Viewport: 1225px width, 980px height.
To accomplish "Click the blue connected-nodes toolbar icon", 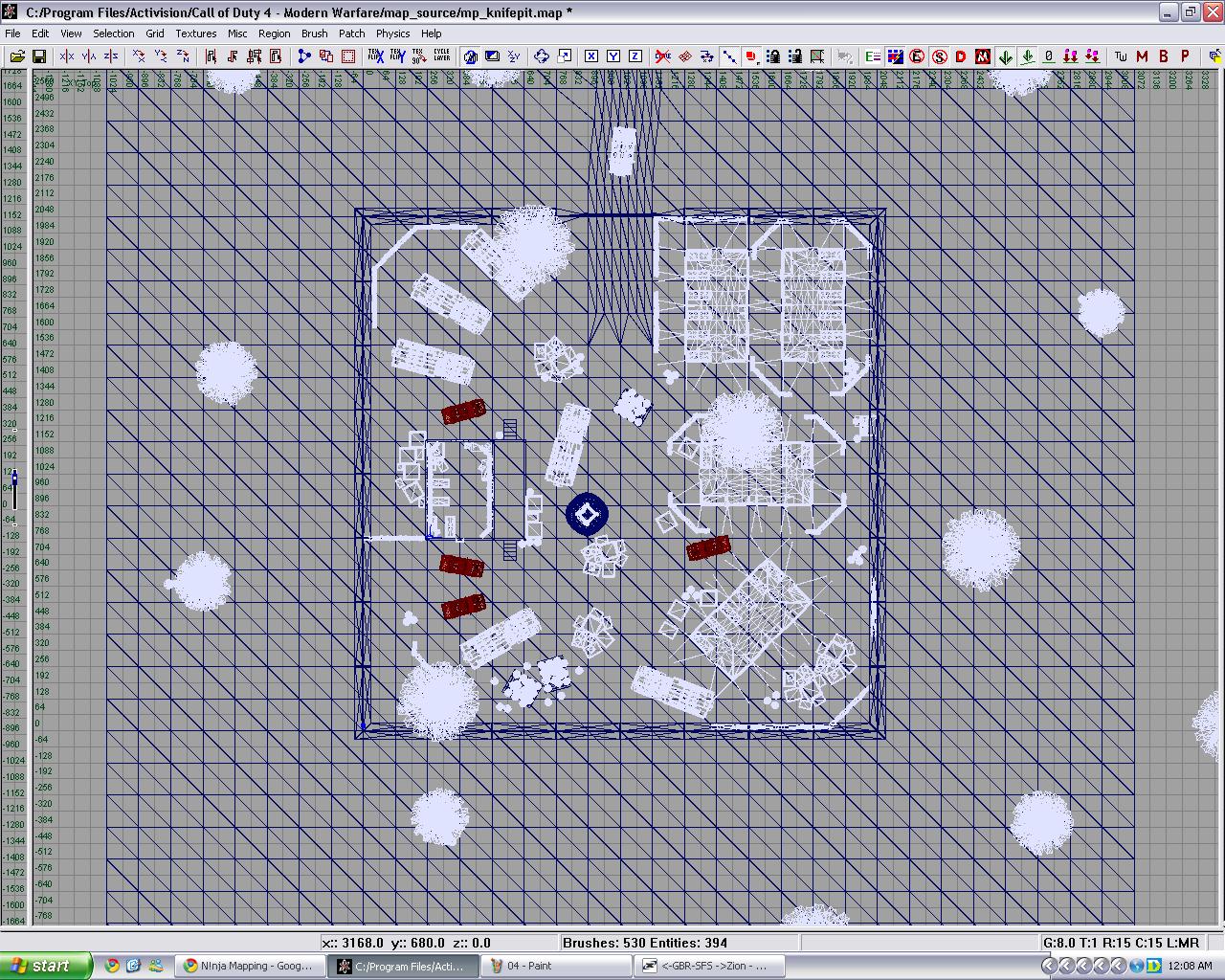I will [304, 56].
